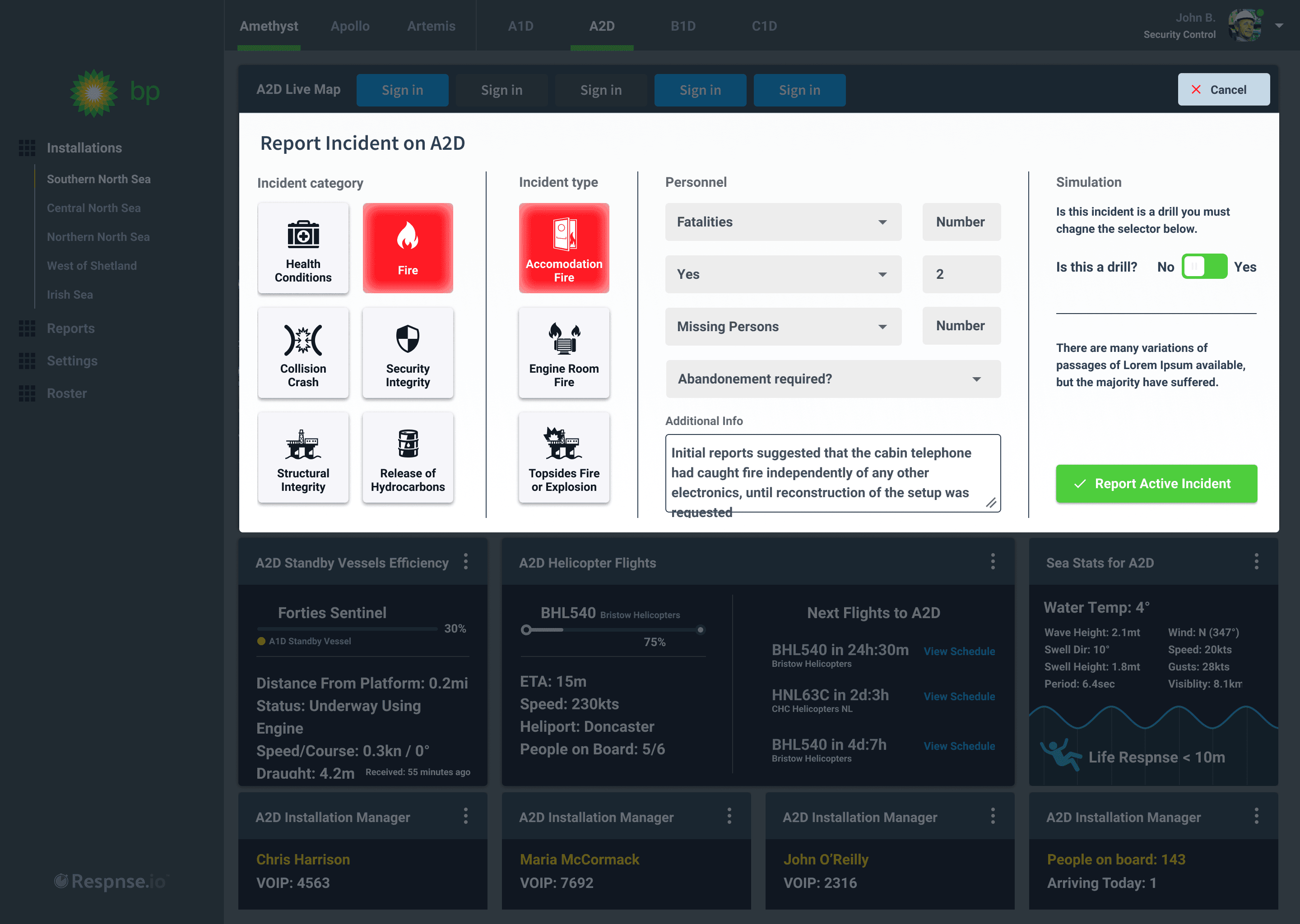Cancel the incident report
The image size is (1300, 924).
click(1223, 90)
